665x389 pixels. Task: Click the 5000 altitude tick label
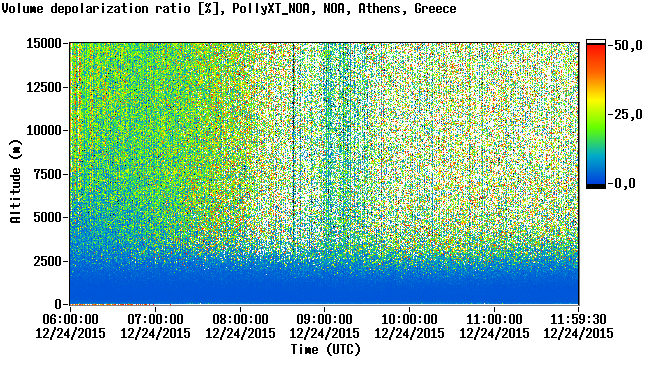pyautogui.click(x=47, y=217)
